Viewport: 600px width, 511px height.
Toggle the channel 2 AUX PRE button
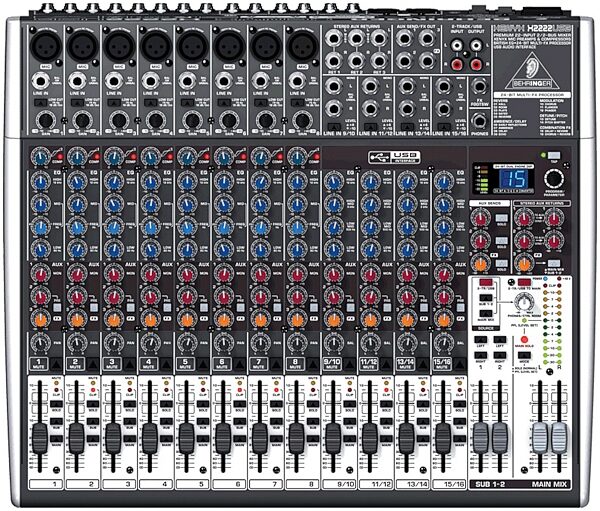(94, 307)
